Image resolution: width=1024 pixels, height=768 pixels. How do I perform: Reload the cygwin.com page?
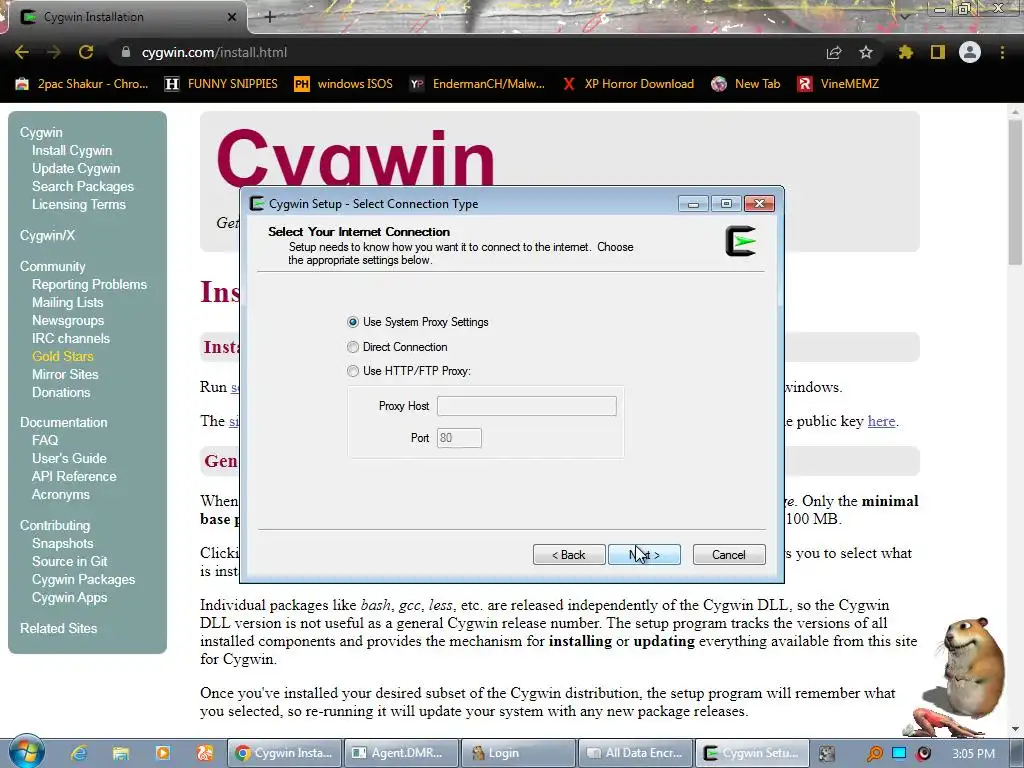click(86, 52)
